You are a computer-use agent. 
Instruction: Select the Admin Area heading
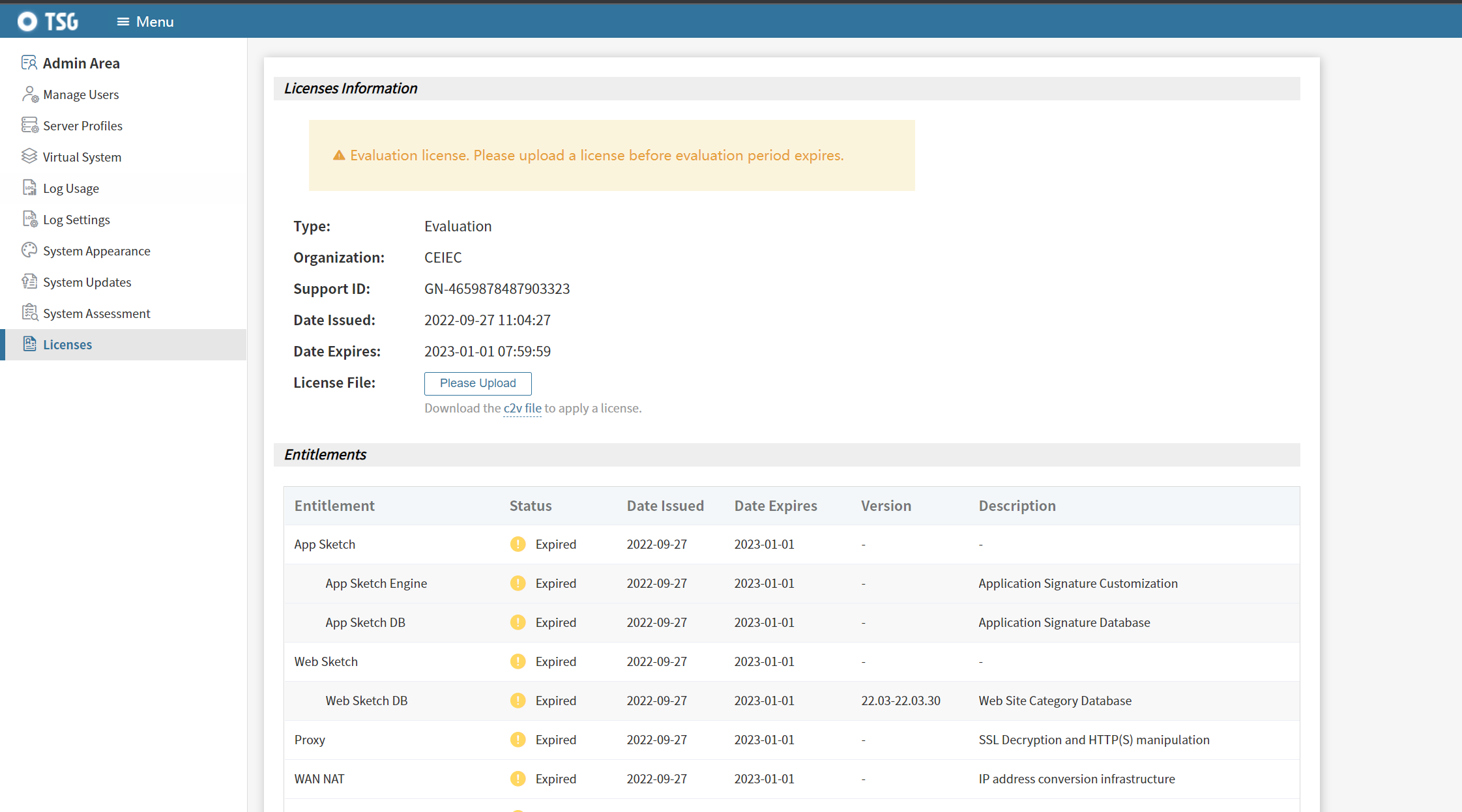pos(81,63)
